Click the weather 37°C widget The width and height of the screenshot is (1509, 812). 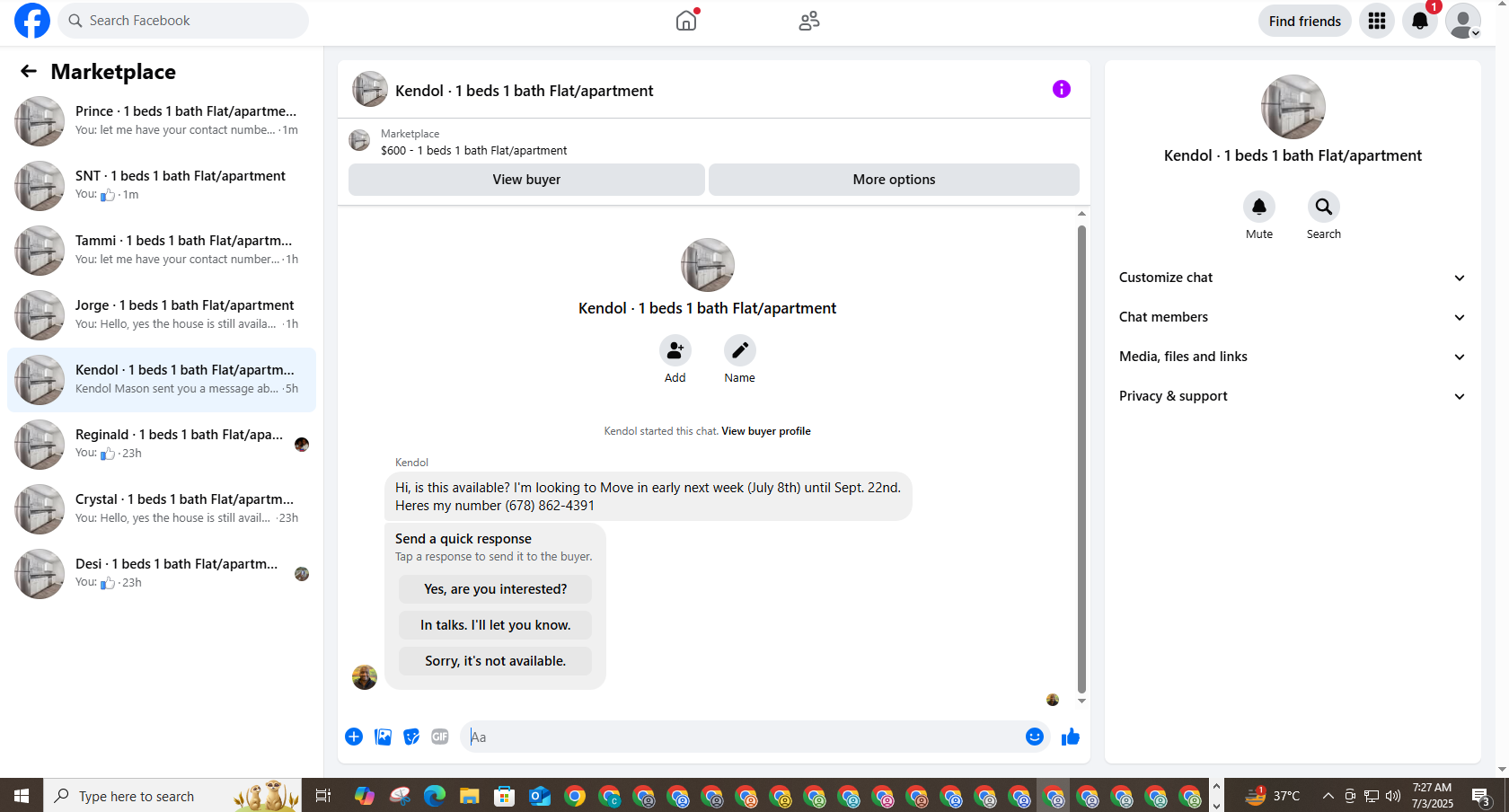tap(1273, 796)
